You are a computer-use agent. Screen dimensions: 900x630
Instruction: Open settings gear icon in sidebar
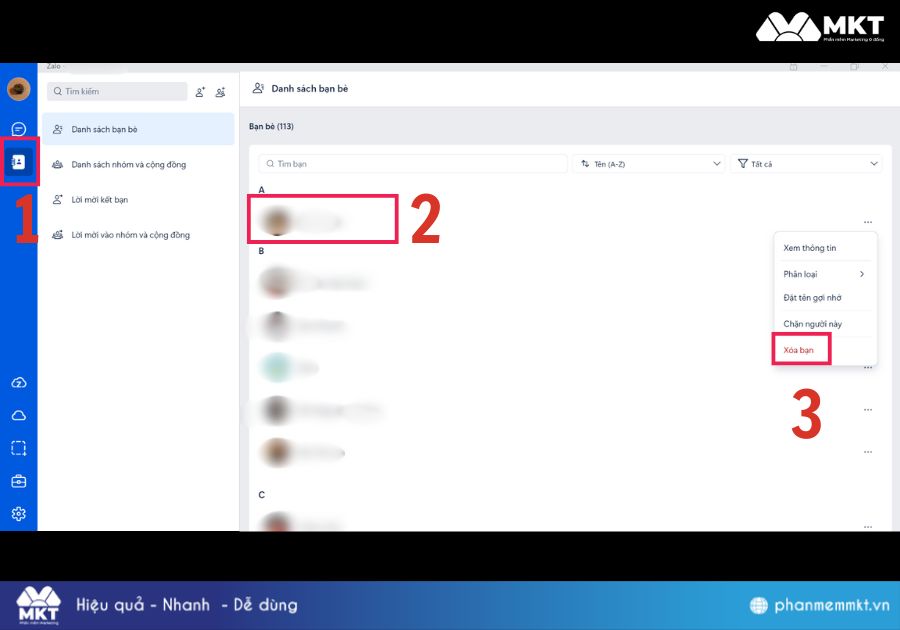(x=18, y=514)
